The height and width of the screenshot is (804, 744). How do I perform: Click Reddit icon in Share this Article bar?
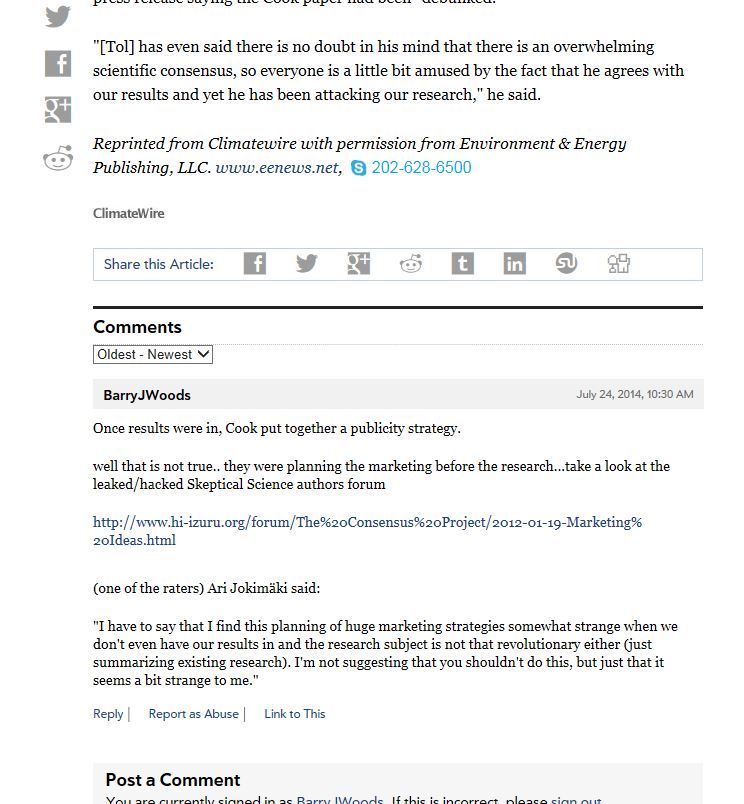point(411,264)
